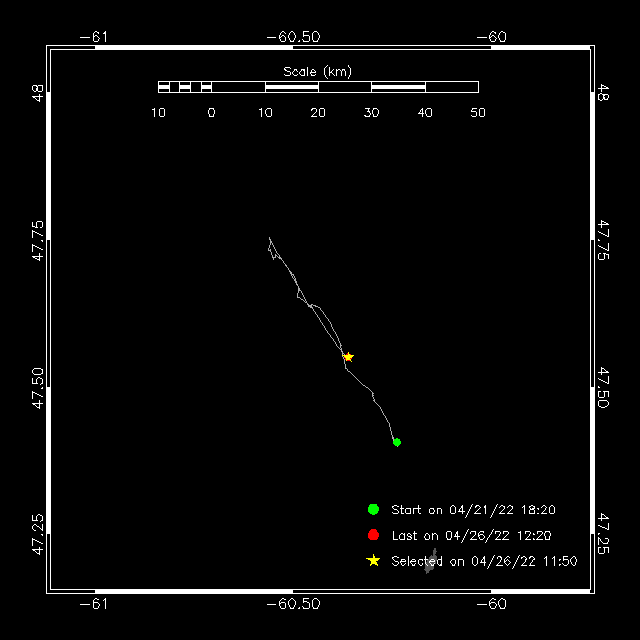The height and width of the screenshot is (640, 640).
Task: Click the northern tip of the track line
Action: (x=269, y=238)
